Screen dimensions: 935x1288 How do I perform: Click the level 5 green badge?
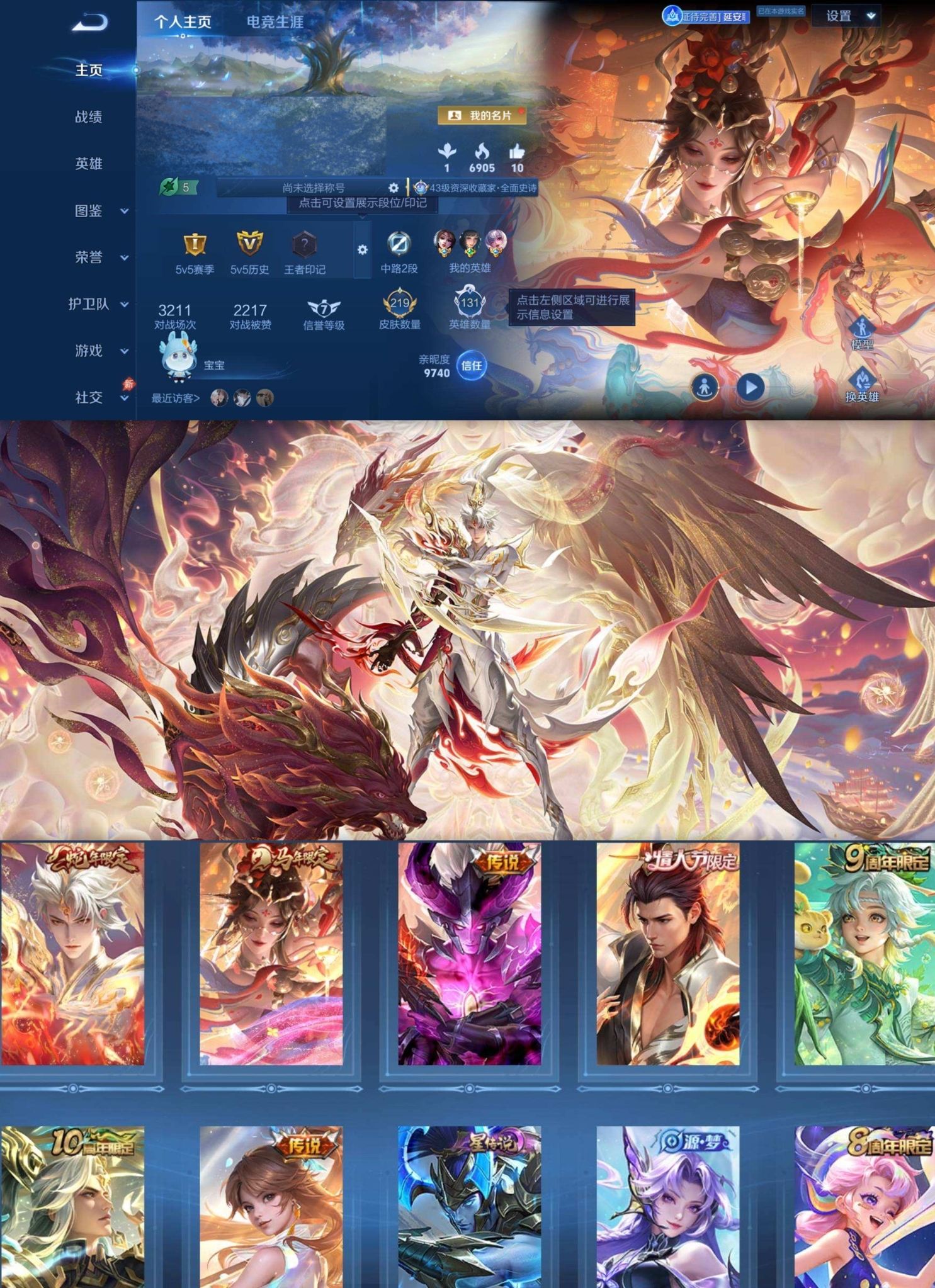point(178,187)
